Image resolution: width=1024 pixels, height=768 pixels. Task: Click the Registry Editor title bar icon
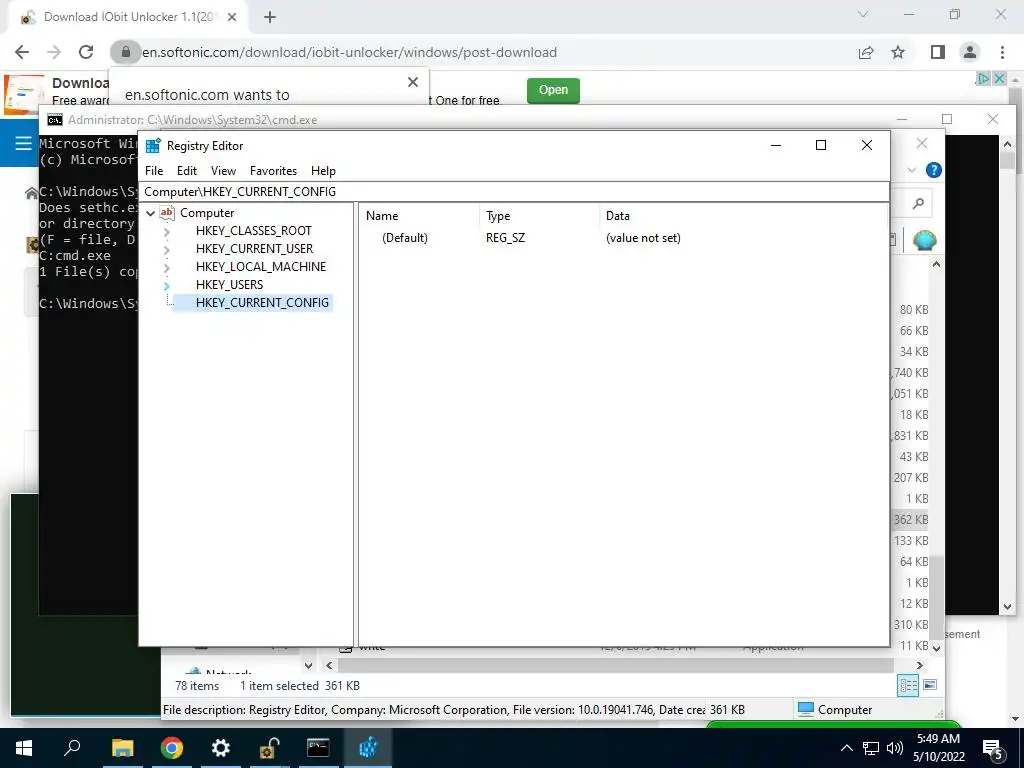tap(153, 146)
